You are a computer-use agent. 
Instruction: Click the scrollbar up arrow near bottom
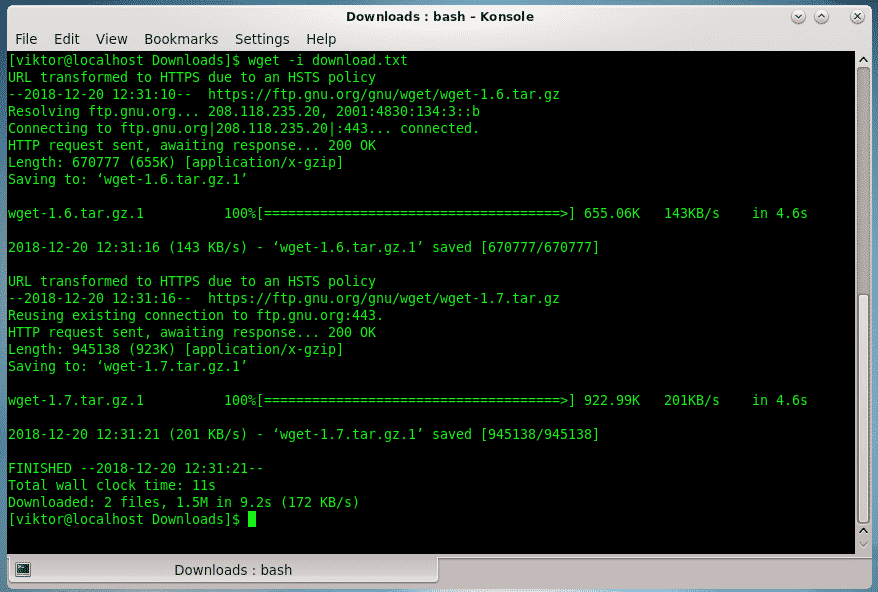(863, 530)
